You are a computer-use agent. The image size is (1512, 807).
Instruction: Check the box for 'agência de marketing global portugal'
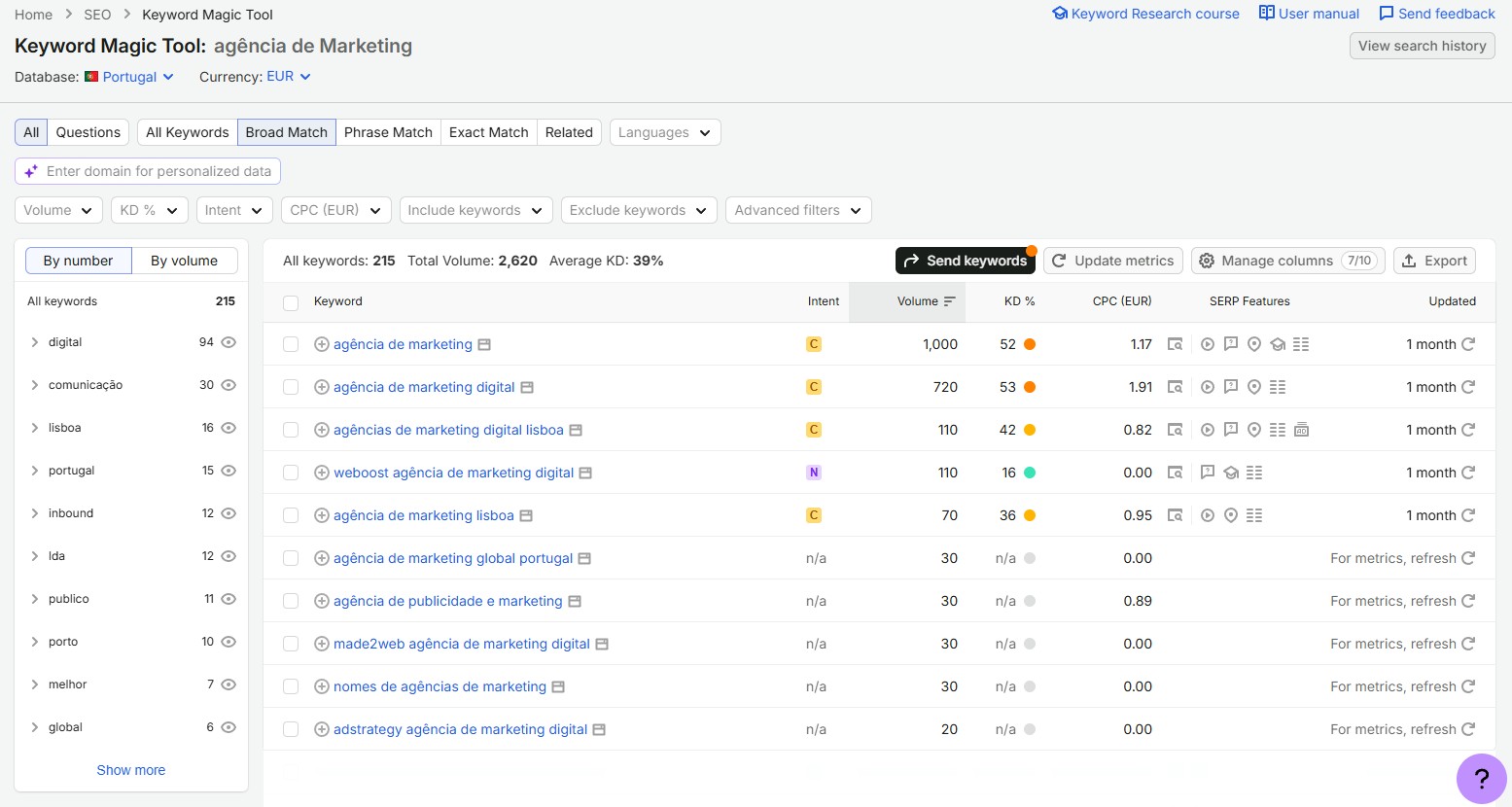coord(290,558)
